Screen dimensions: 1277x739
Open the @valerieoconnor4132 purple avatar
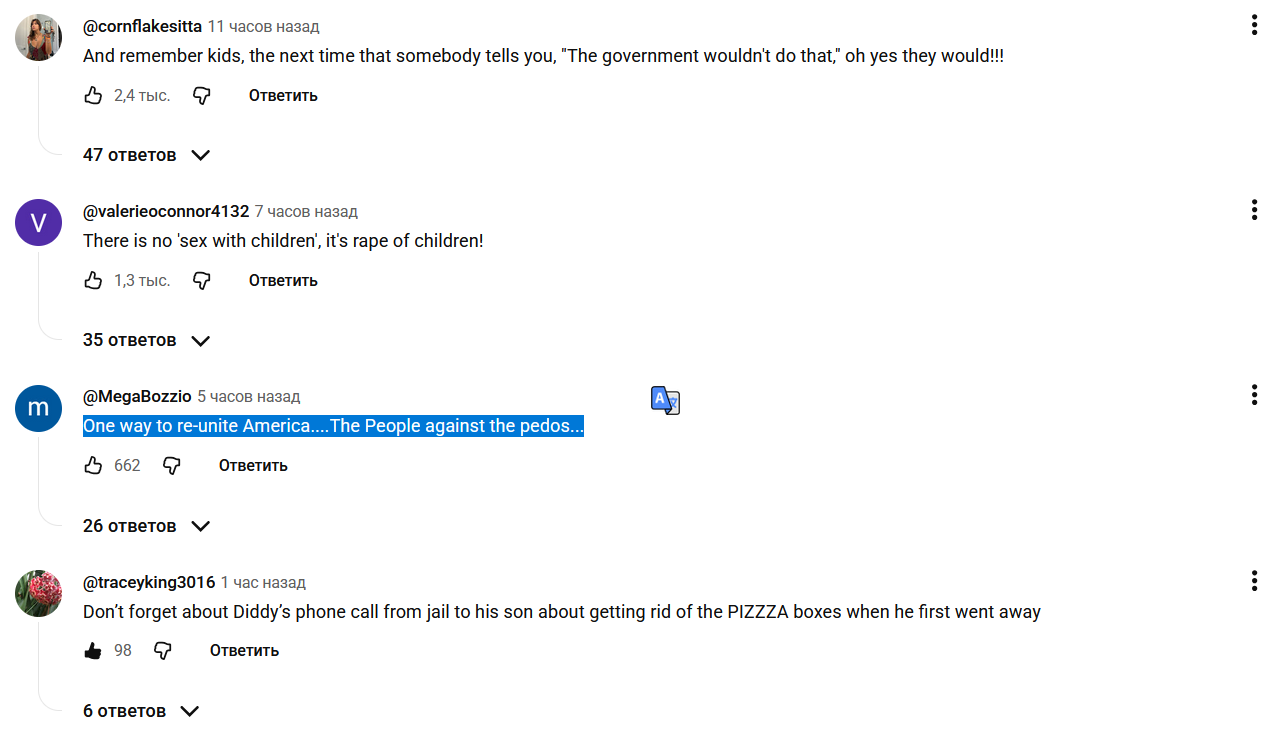(x=39, y=223)
